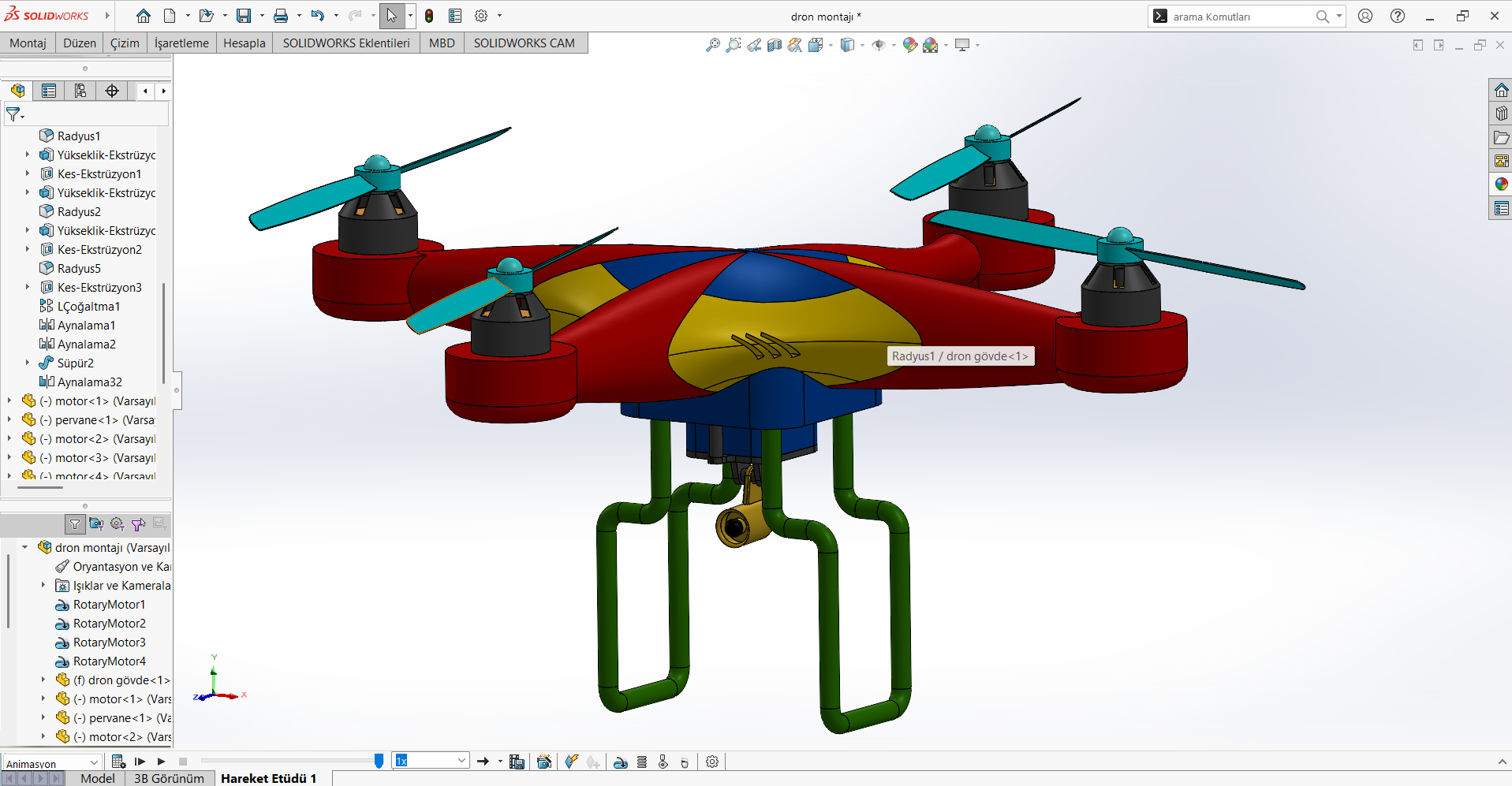Expand Süpür2 feature in tree
The height and width of the screenshot is (786, 1512).
[x=27, y=363]
